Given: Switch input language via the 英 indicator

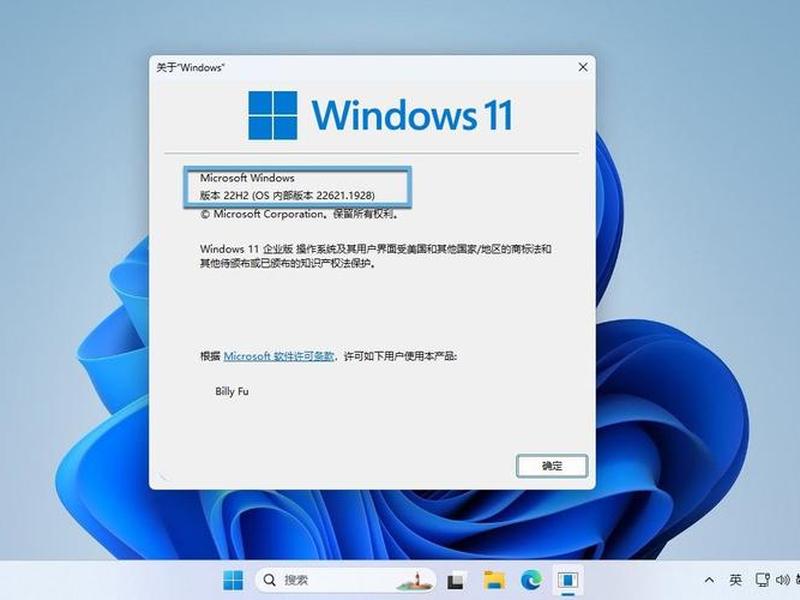Looking at the screenshot, I should 735,580.
